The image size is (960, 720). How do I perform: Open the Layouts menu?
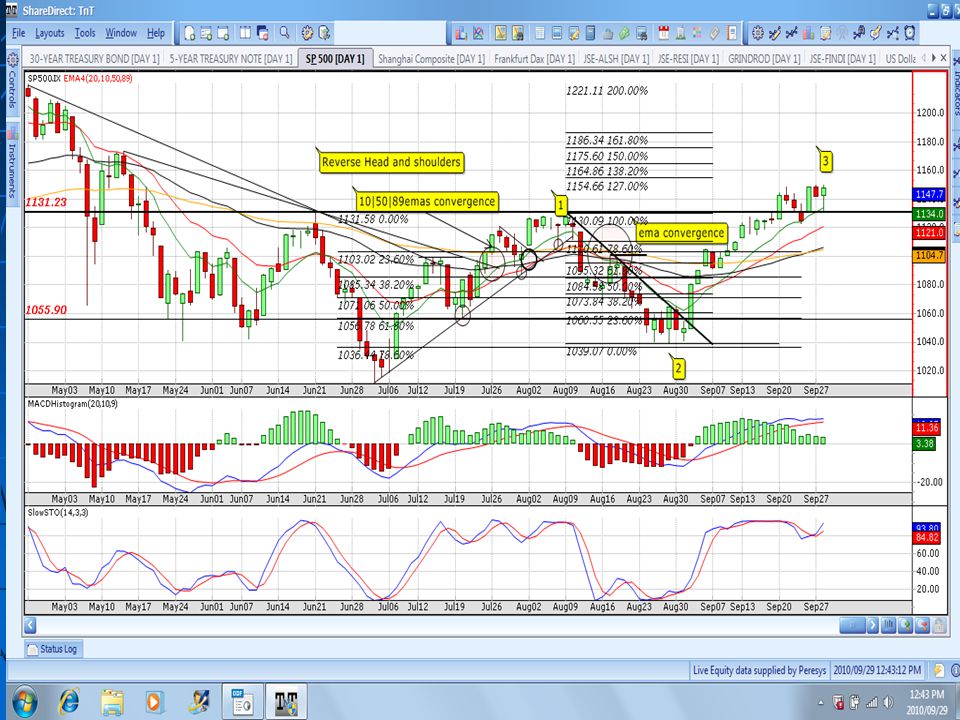50,33
